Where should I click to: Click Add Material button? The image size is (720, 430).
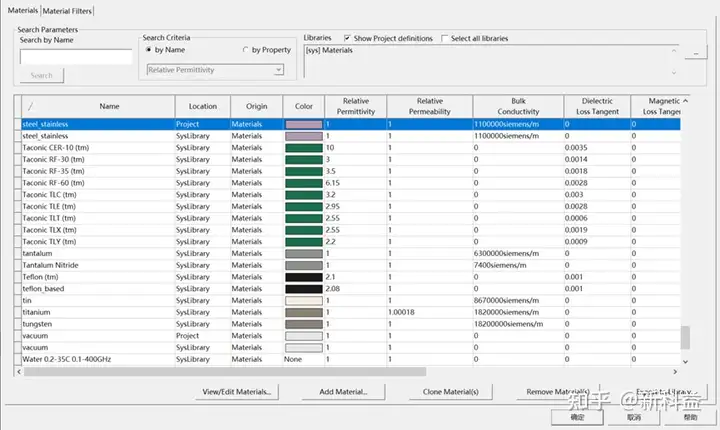click(343, 392)
